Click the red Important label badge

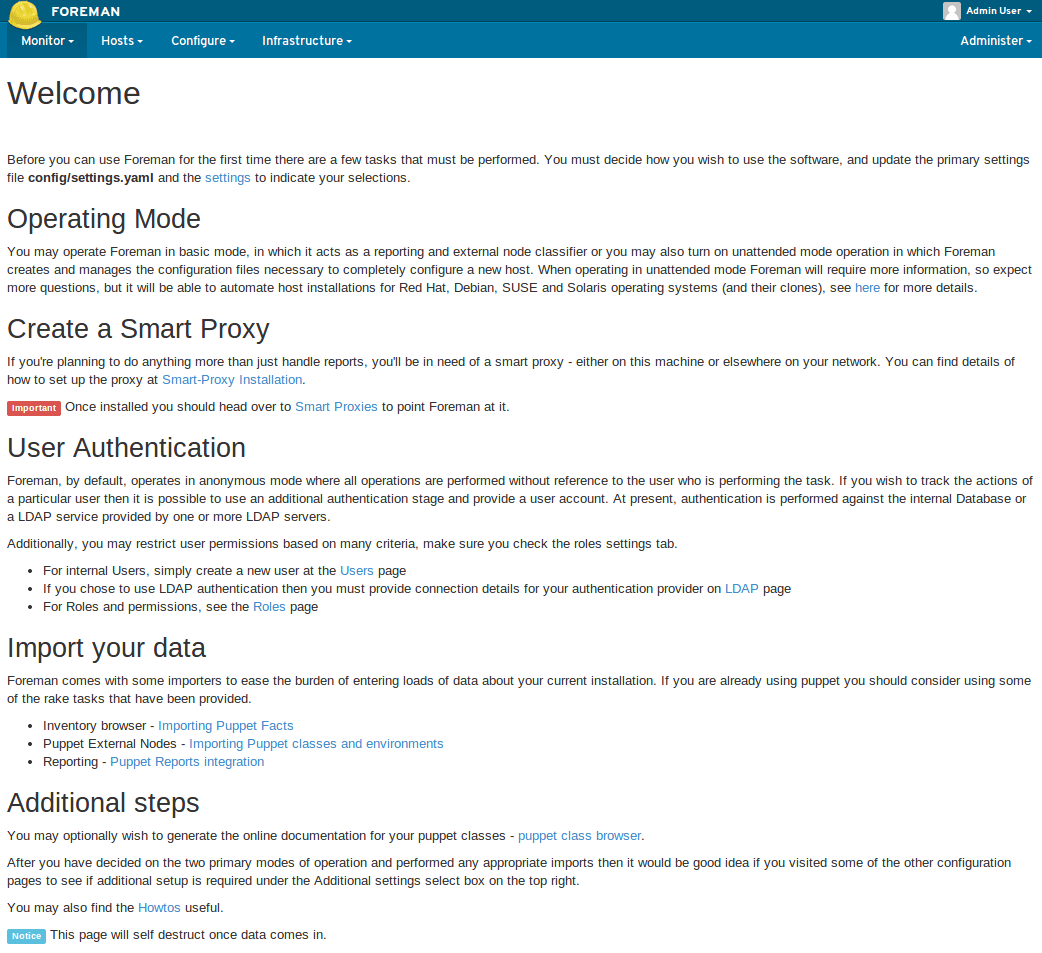(x=34, y=408)
